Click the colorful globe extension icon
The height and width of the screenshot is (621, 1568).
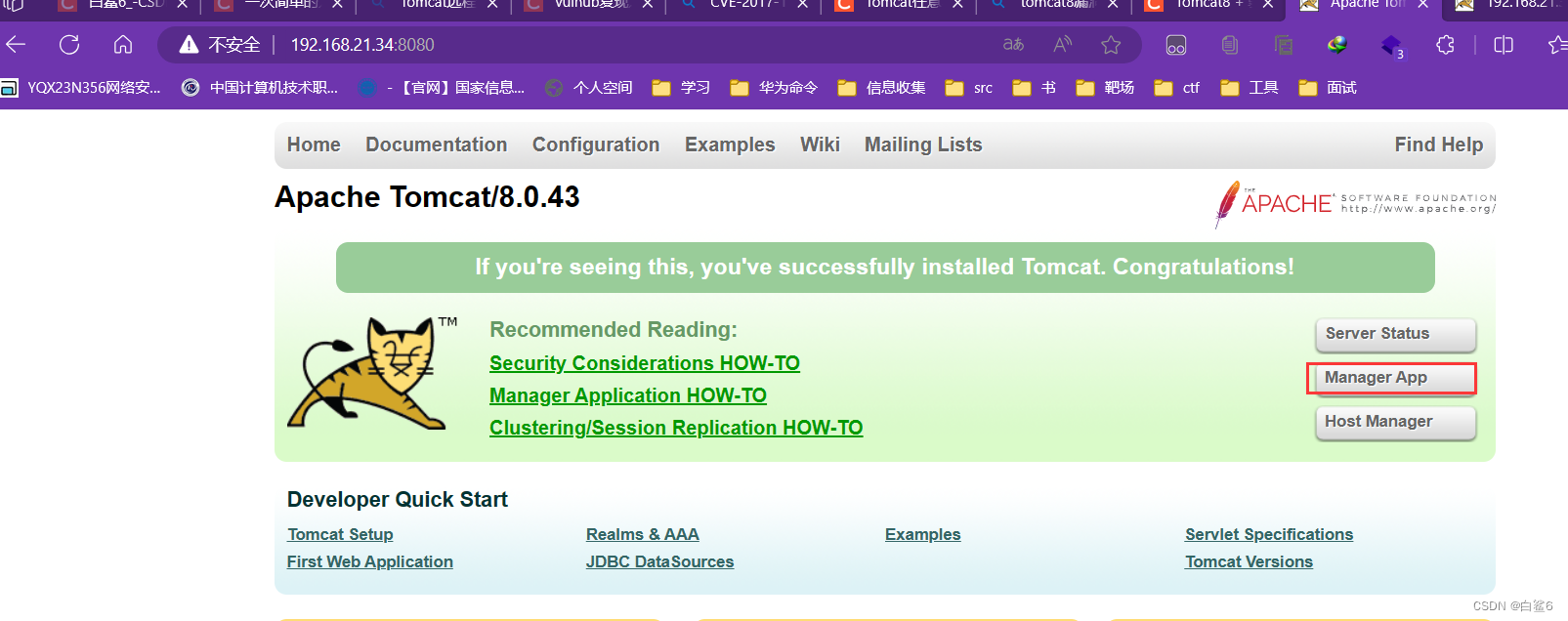(1337, 44)
